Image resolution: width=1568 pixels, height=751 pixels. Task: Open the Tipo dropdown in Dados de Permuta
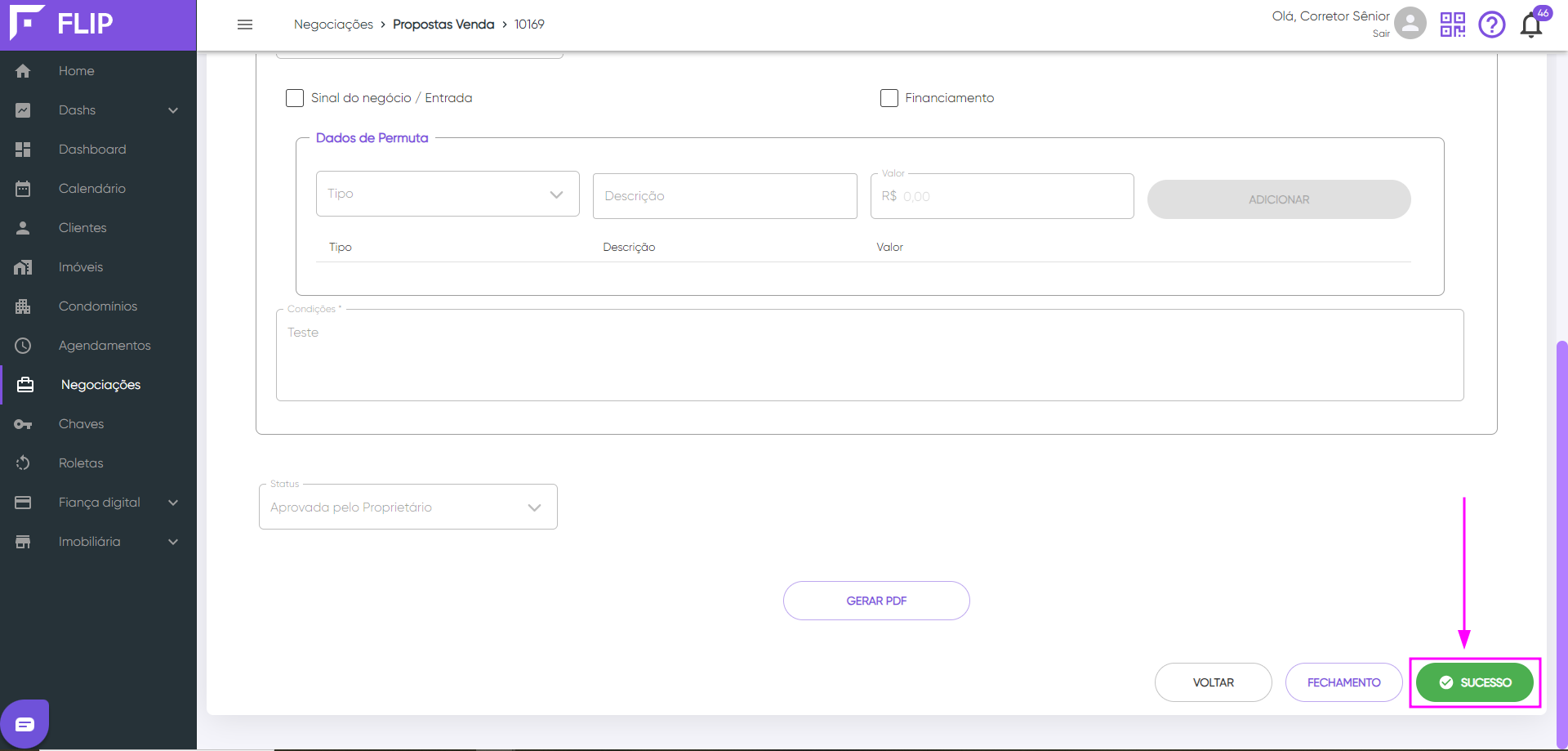(448, 194)
